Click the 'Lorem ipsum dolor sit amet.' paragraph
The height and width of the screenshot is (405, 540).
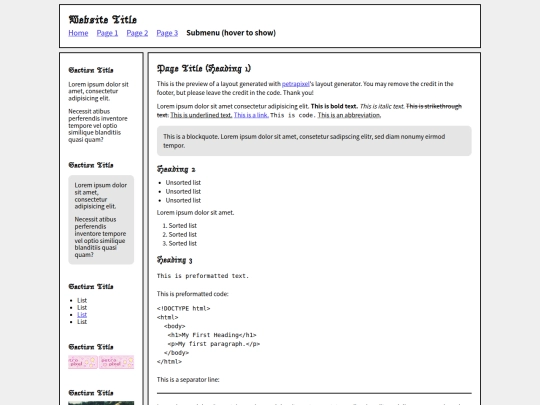pos(195,212)
